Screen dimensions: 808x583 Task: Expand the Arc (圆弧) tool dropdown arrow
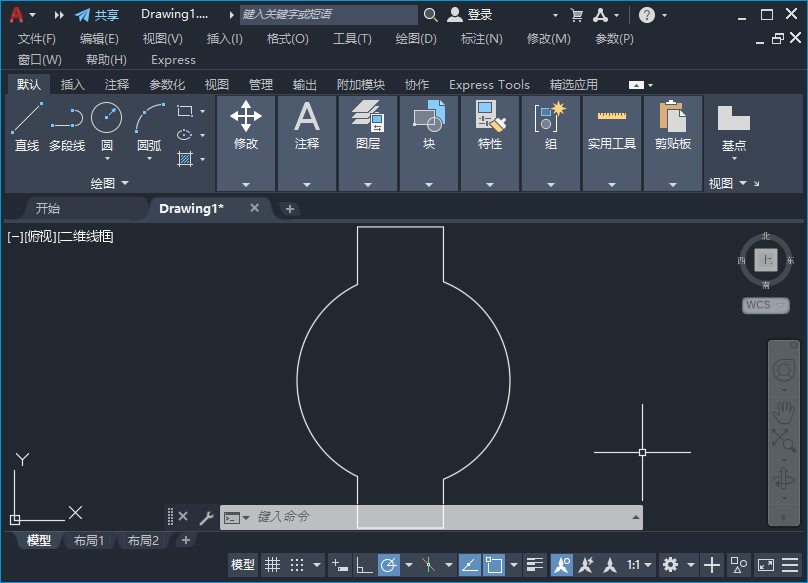[149, 159]
